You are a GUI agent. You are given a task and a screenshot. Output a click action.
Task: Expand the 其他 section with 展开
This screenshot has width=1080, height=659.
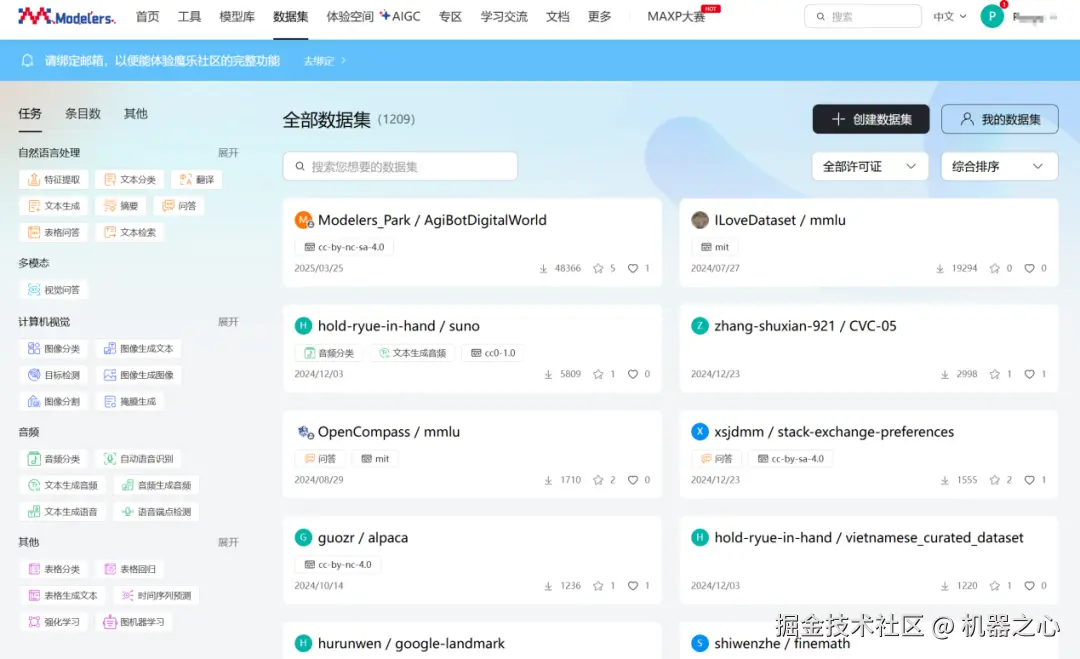pyautogui.click(x=228, y=543)
